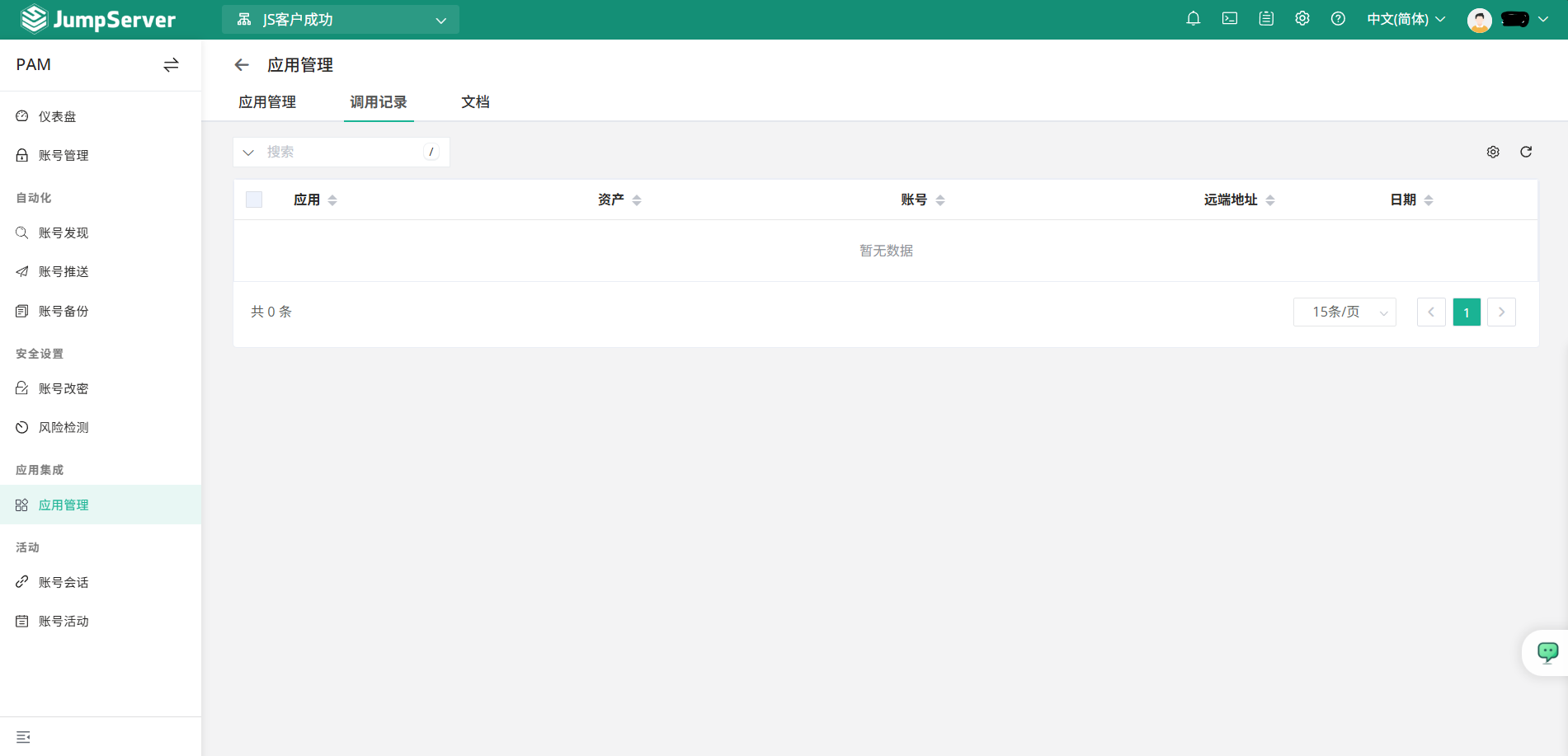Image resolution: width=1568 pixels, height=756 pixels.
Task: Open the ticket document icon
Action: point(1266,18)
